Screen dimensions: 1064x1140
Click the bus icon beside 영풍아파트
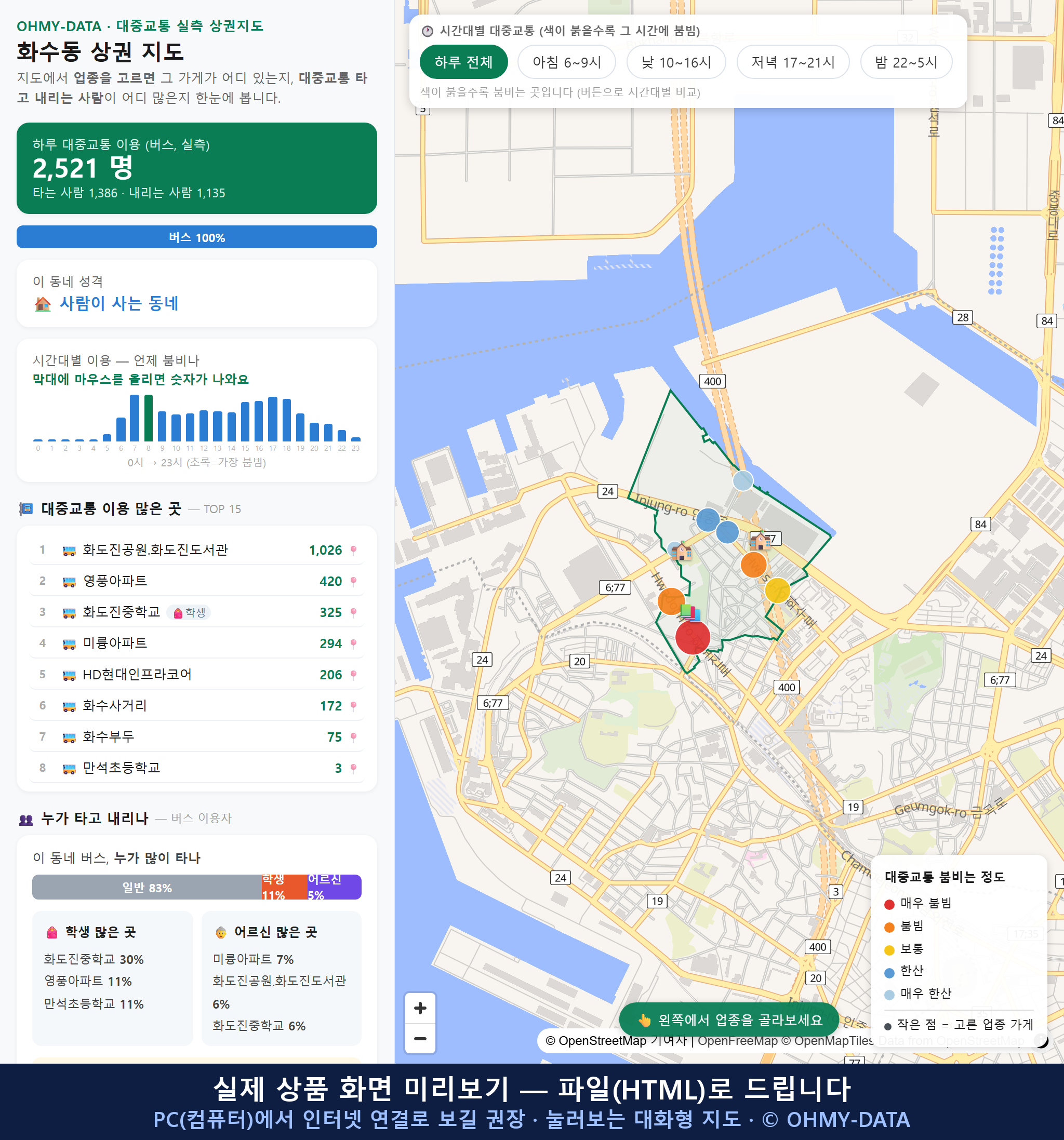[x=69, y=582]
